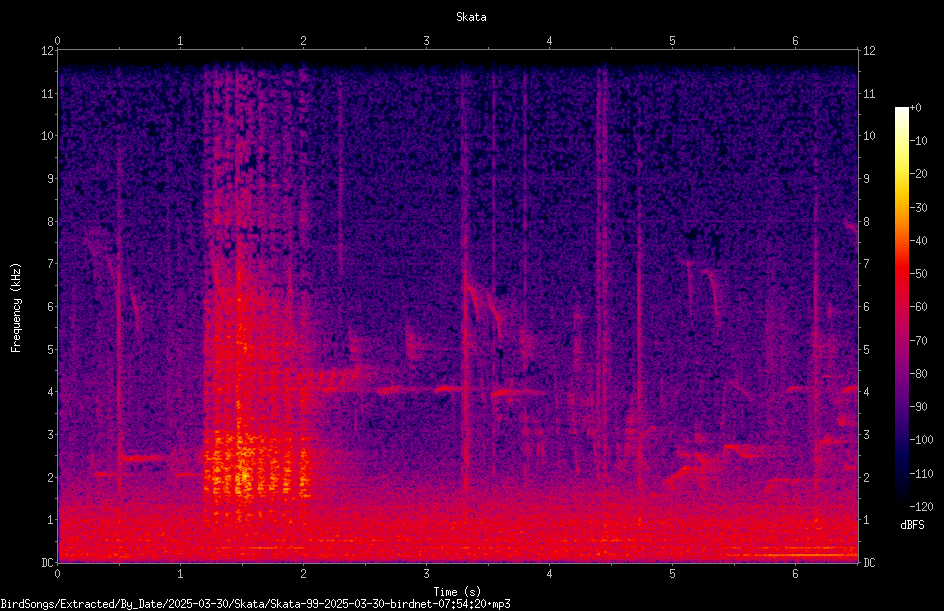944x611 pixels.
Task: Click the Skata title above the spectrogram
Action: [x=471, y=17]
